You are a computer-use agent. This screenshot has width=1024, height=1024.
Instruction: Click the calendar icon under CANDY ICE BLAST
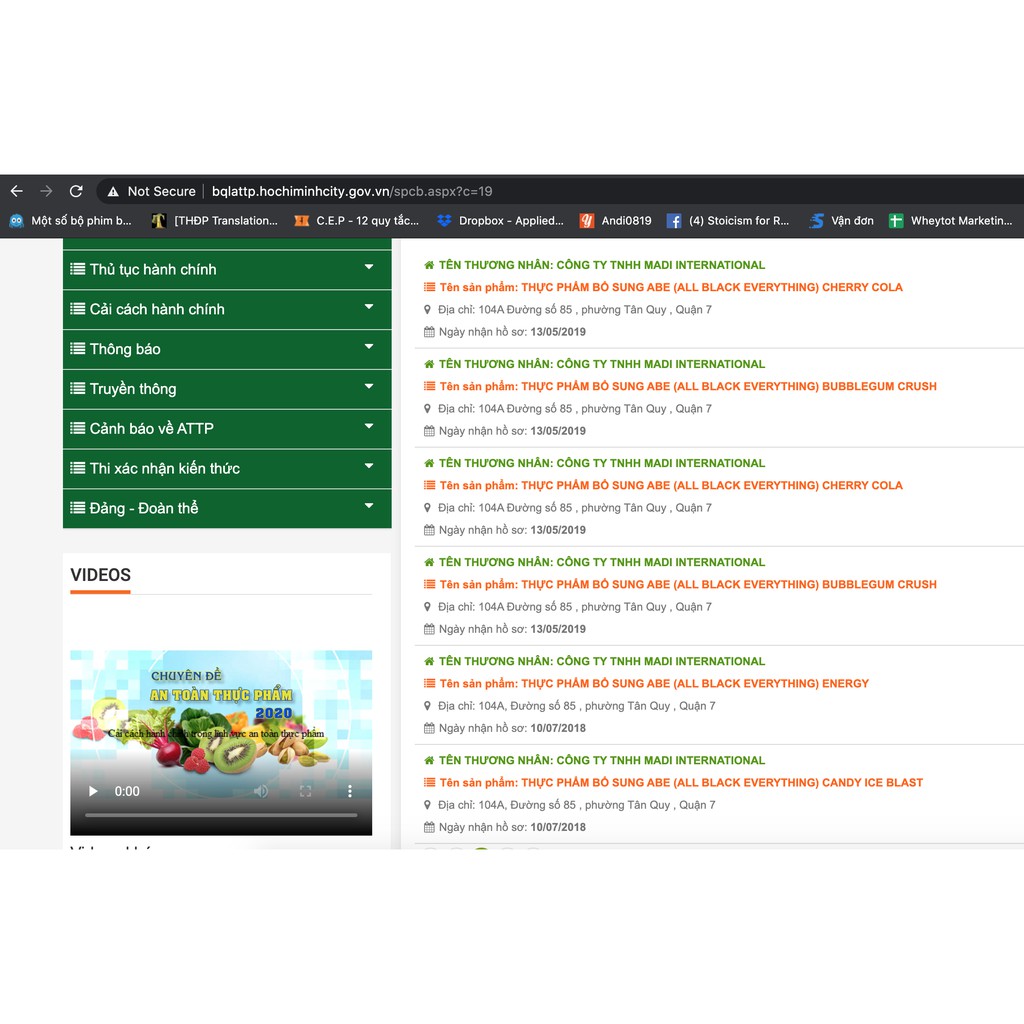tap(429, 827)
